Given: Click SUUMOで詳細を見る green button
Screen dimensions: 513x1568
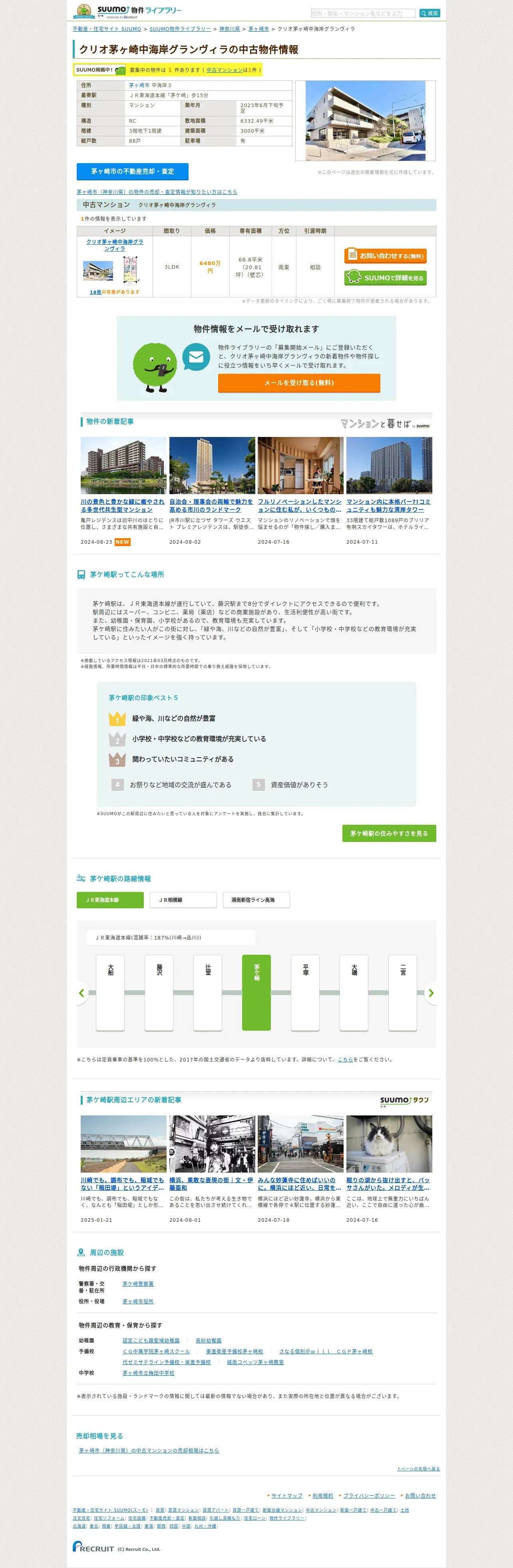Looking at the screenshot, I should [385, 277].
